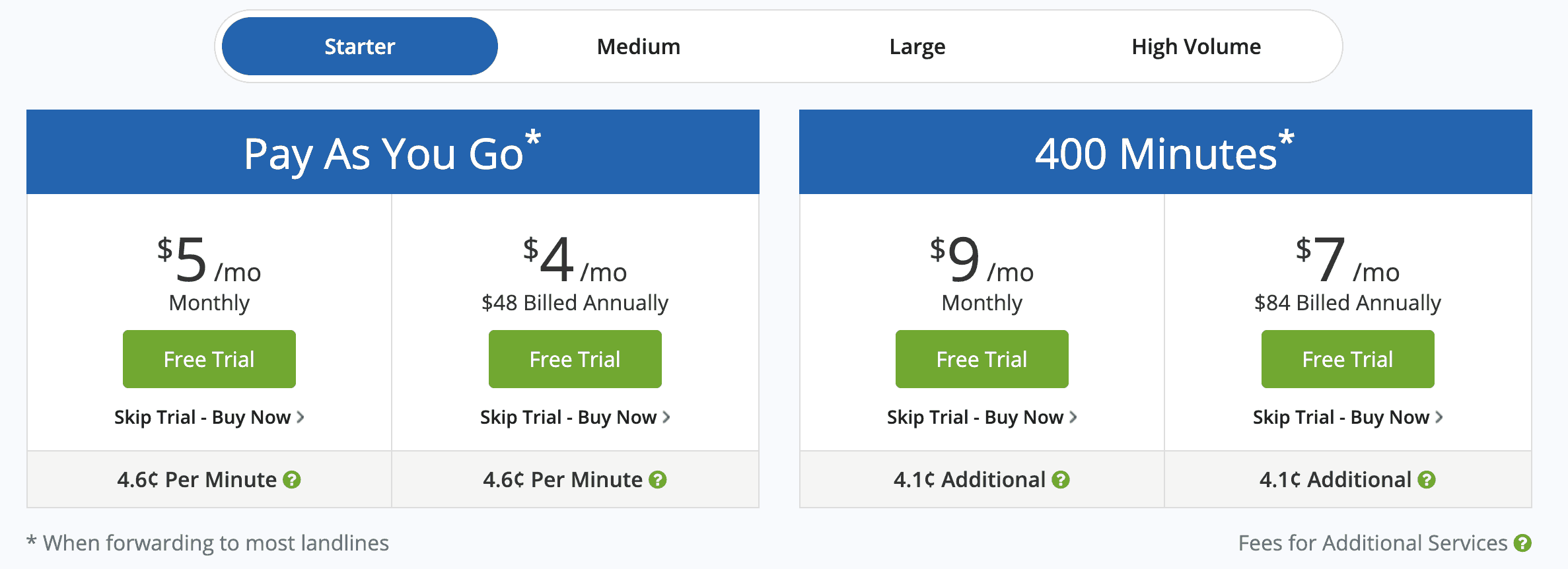Click Free Trial under $7 annual plan
1568x569 pixels.
point(1347,358)
